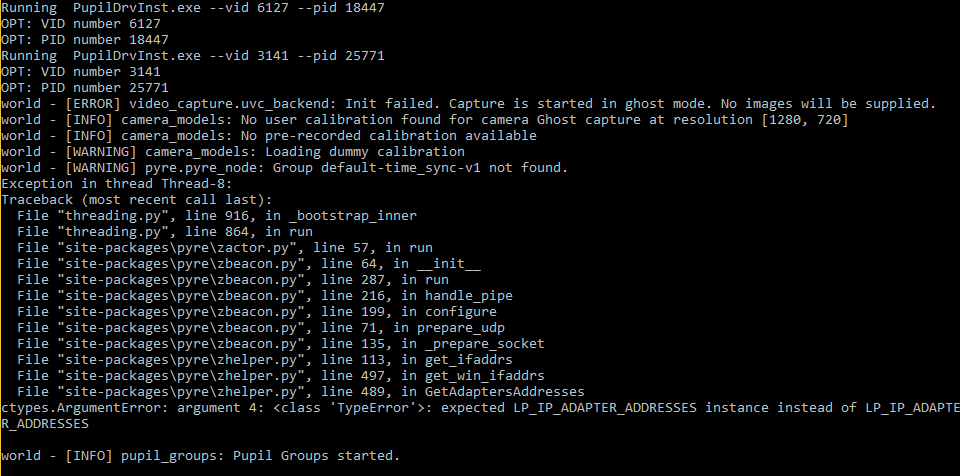
Task: Click the 'No user calibration found' info line
Action: pos(425,119)
